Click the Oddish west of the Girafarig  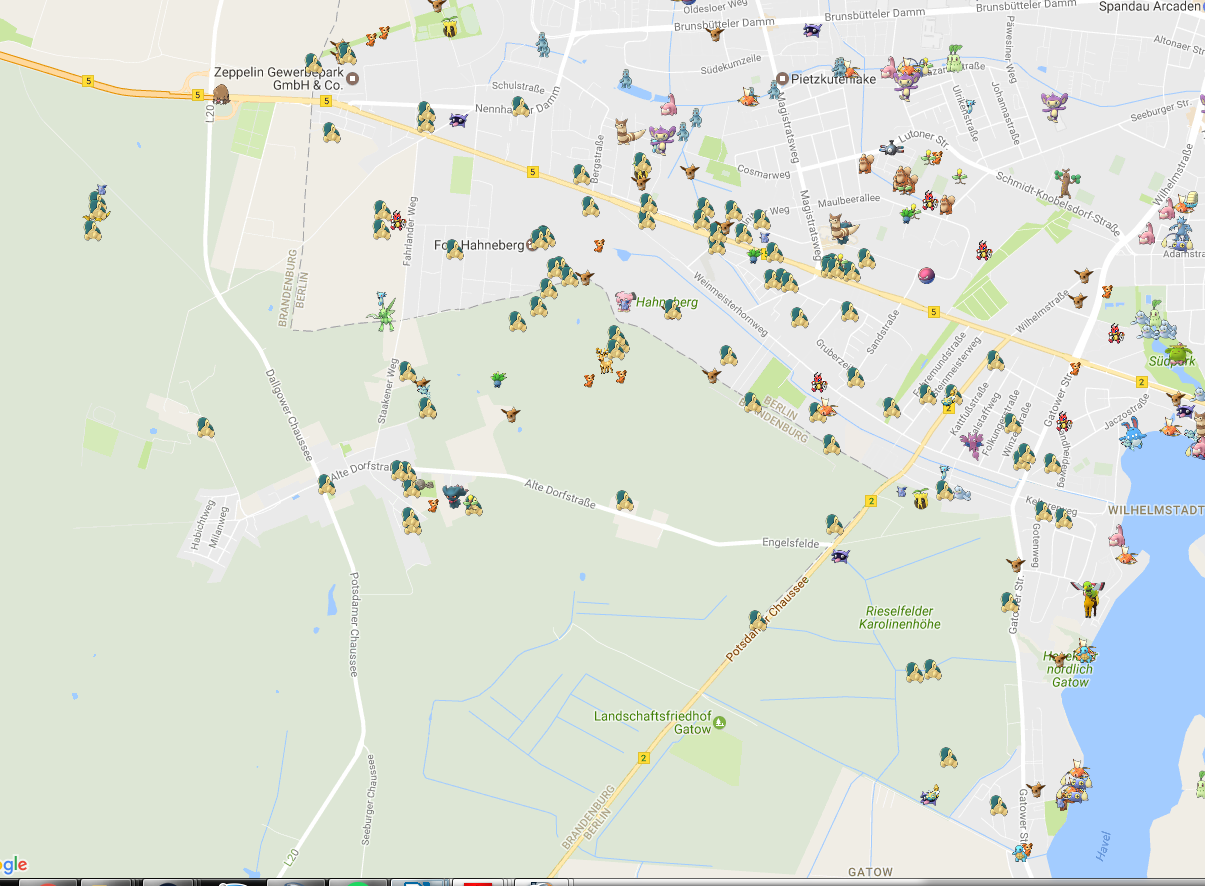point(497,378)
